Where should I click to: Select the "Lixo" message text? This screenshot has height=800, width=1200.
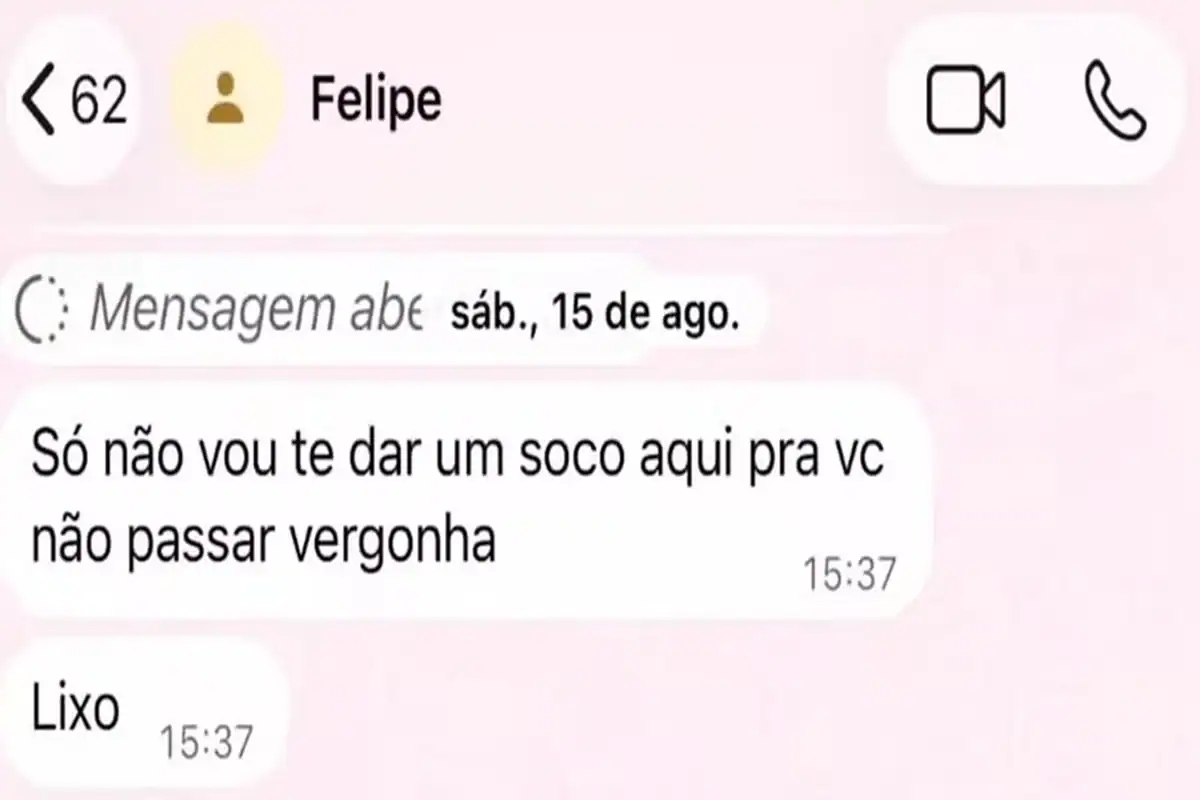click(76, 709)
